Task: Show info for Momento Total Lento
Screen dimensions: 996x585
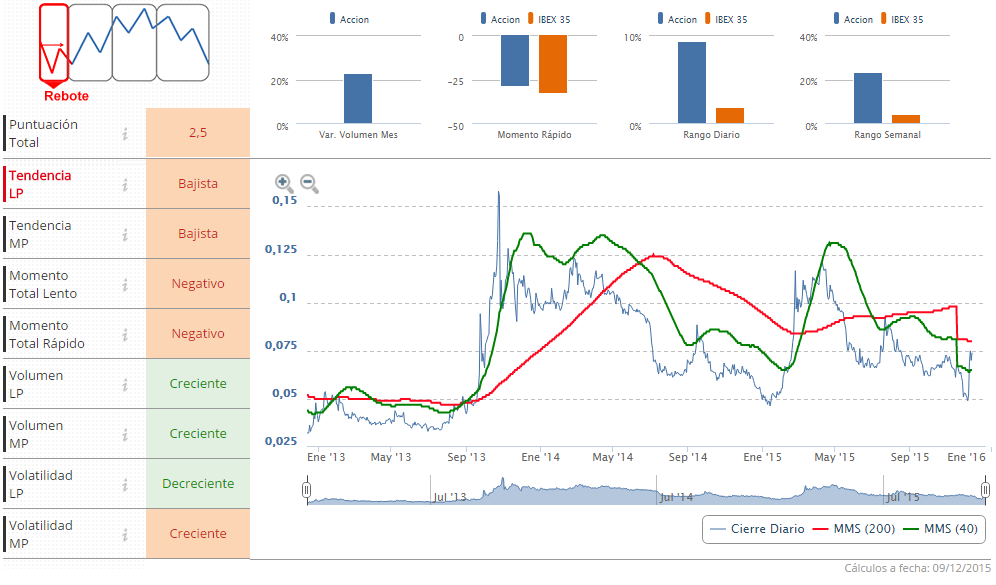Action: (x=125, y=284)
